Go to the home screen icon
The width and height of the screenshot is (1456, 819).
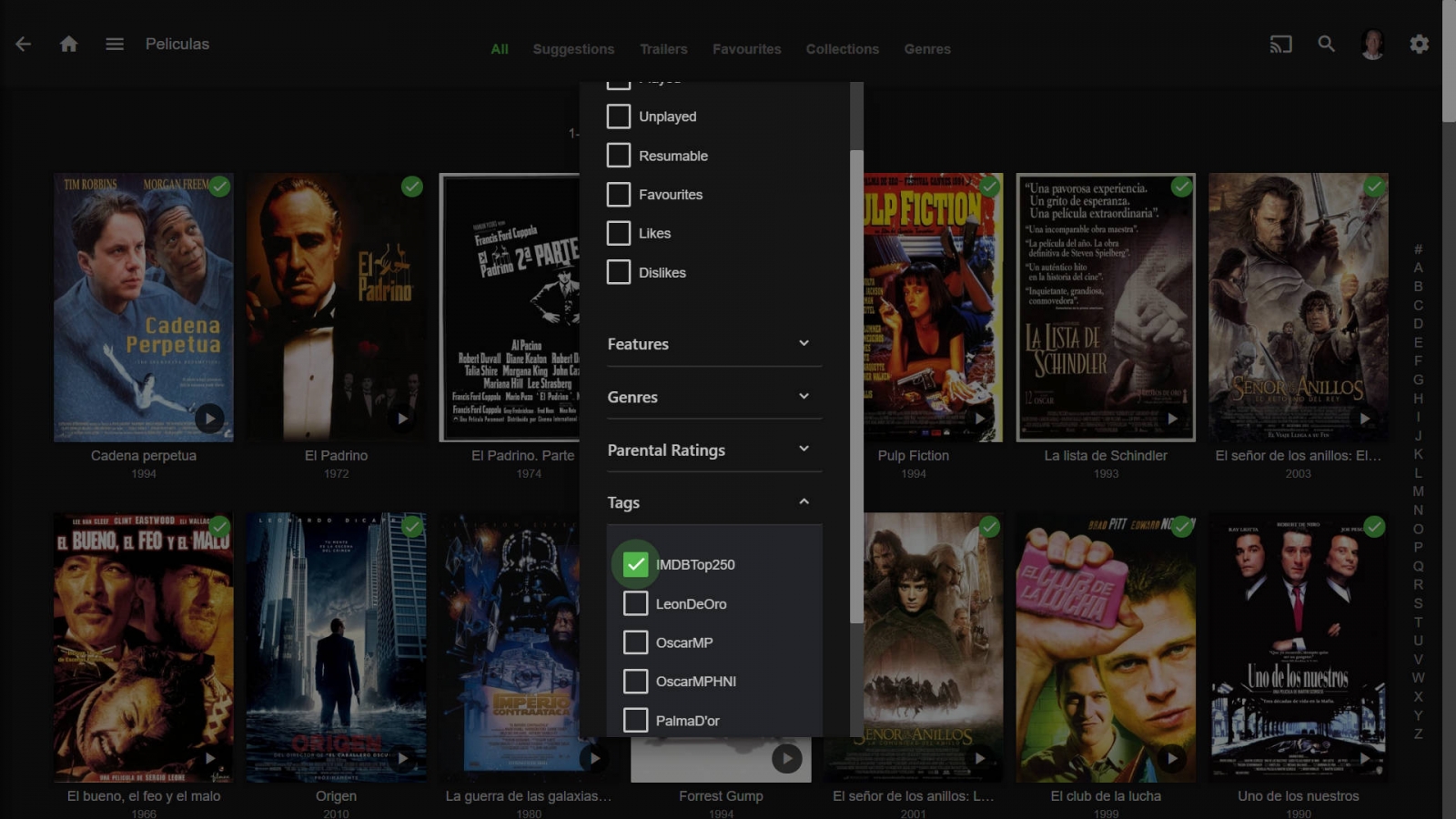[x=68, y=44]
